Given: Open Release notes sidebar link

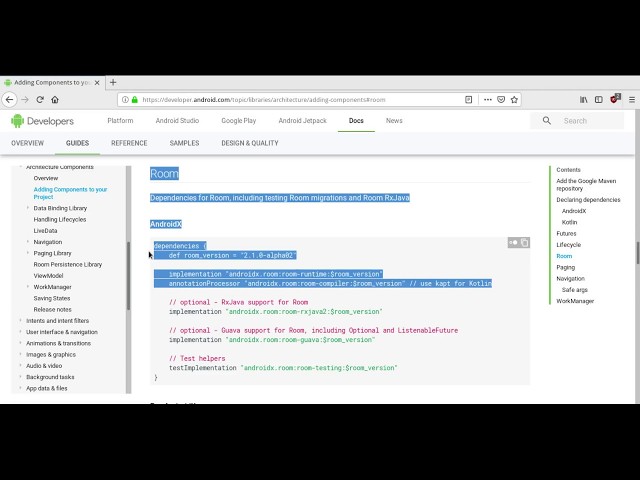Looking at the screenshot, I should click(x=52, y=309).
